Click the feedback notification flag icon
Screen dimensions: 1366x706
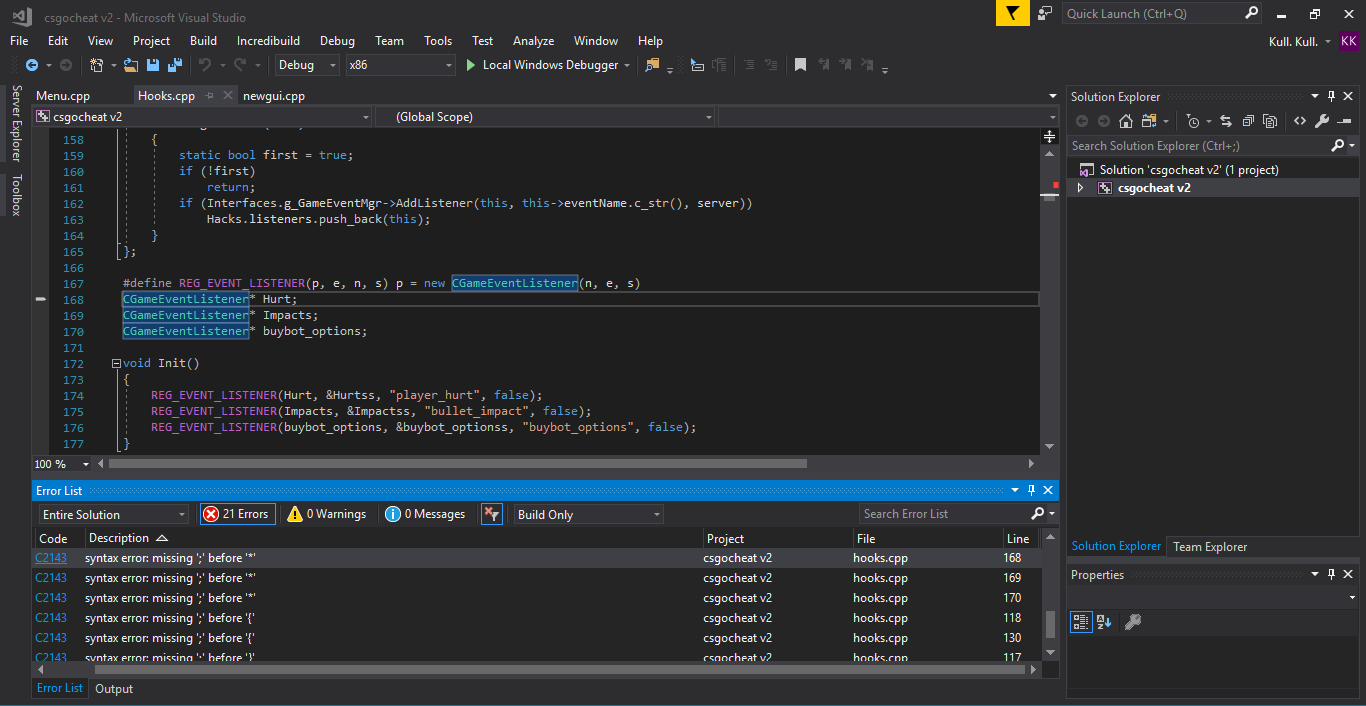1012,13
